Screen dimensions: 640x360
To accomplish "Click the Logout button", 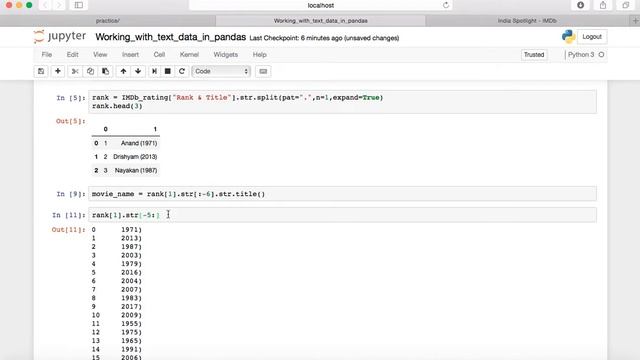I will point(592,37).
